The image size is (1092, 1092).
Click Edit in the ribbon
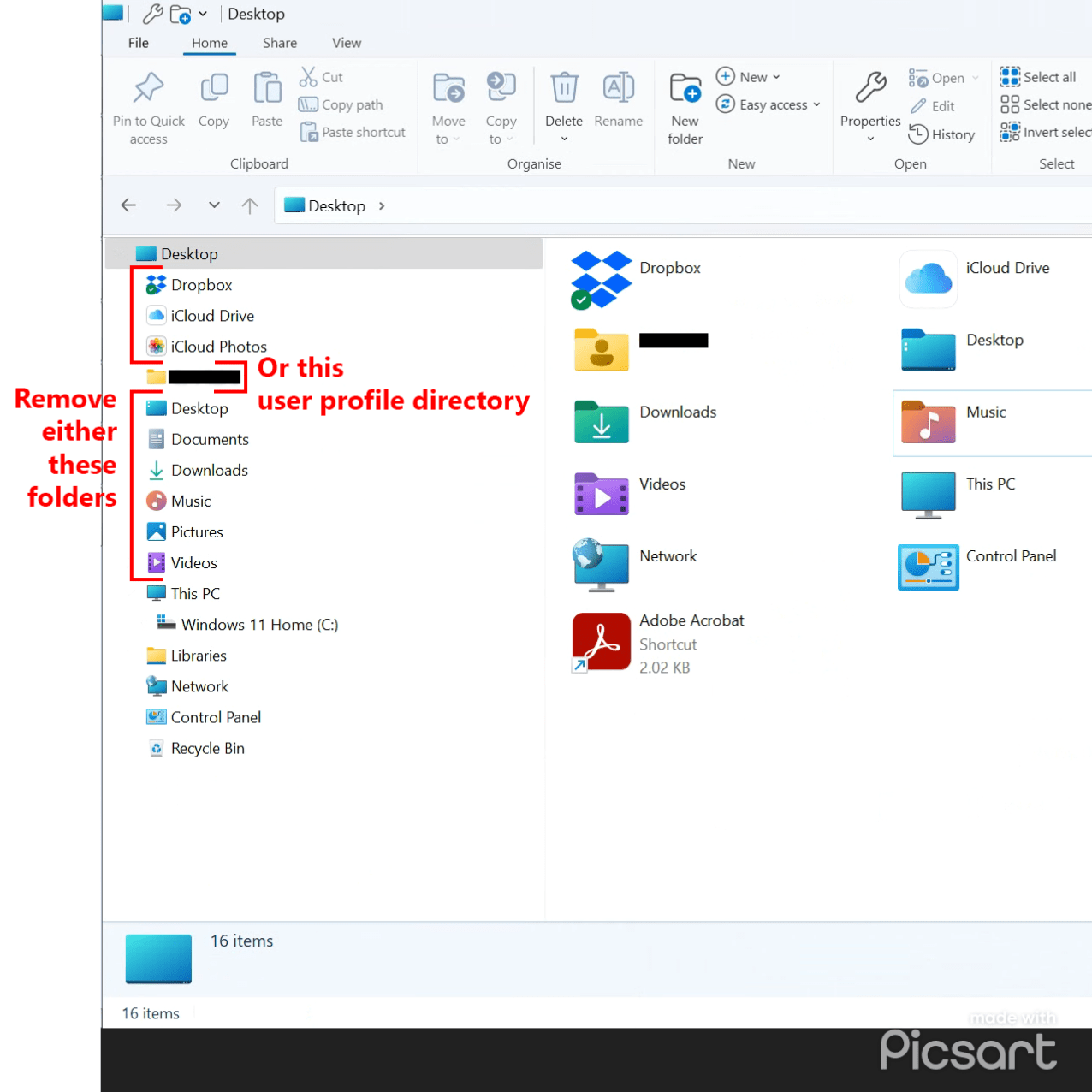coord(933,106)
